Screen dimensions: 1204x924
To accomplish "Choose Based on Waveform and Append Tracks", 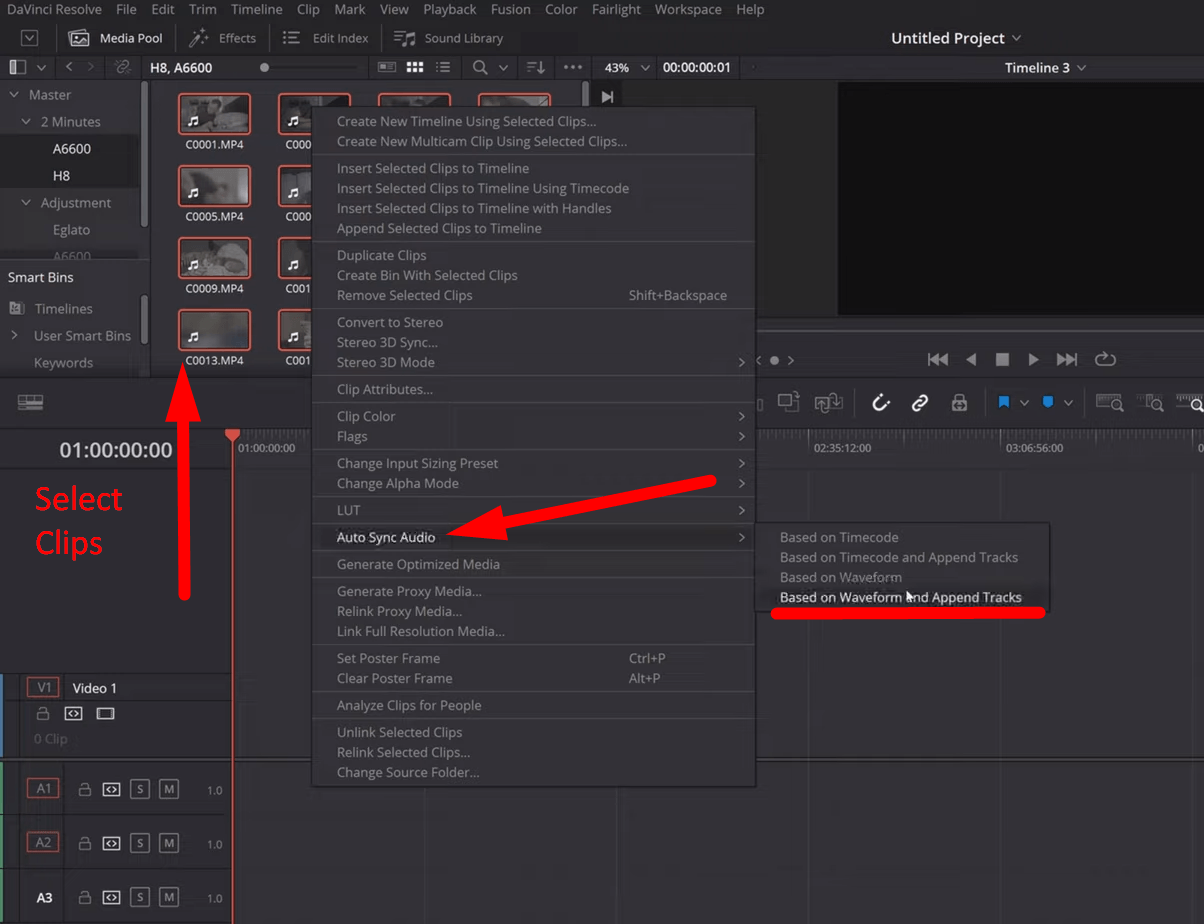I will [x=901, y=597].
